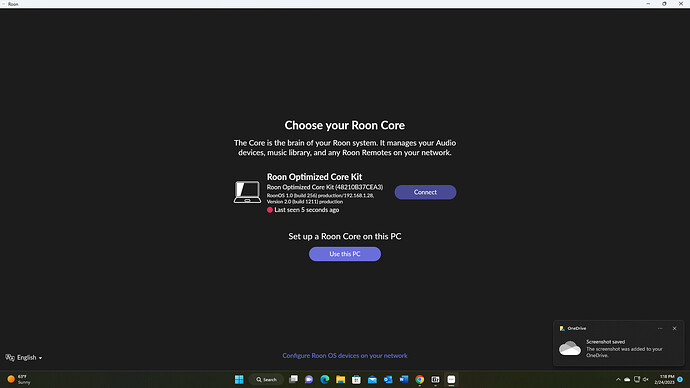This screenshot has width=690, height=388.
Task: Open the weather widget showing Sunny
Action: coord(19,379)
